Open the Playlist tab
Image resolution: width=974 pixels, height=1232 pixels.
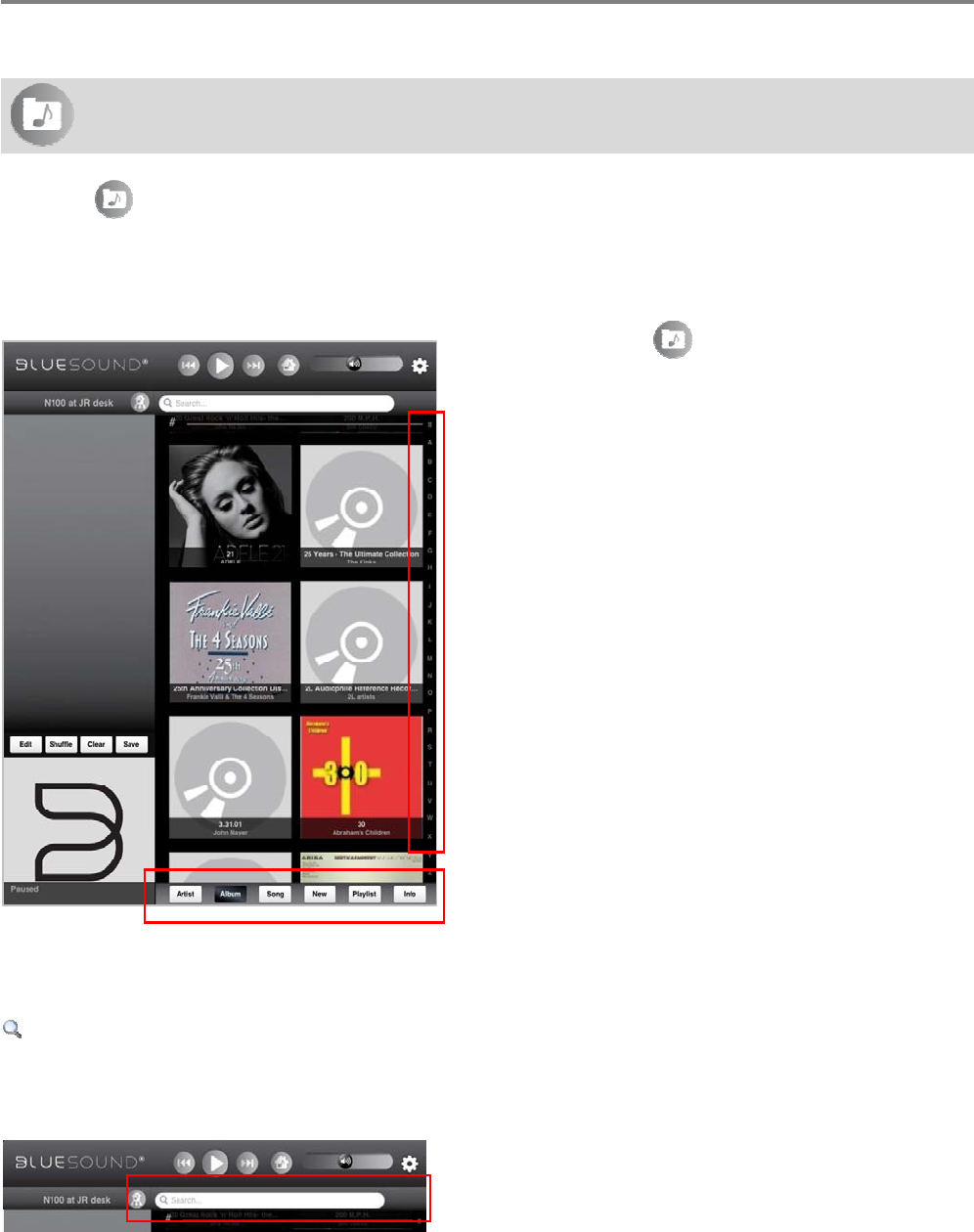click(365, 894)
